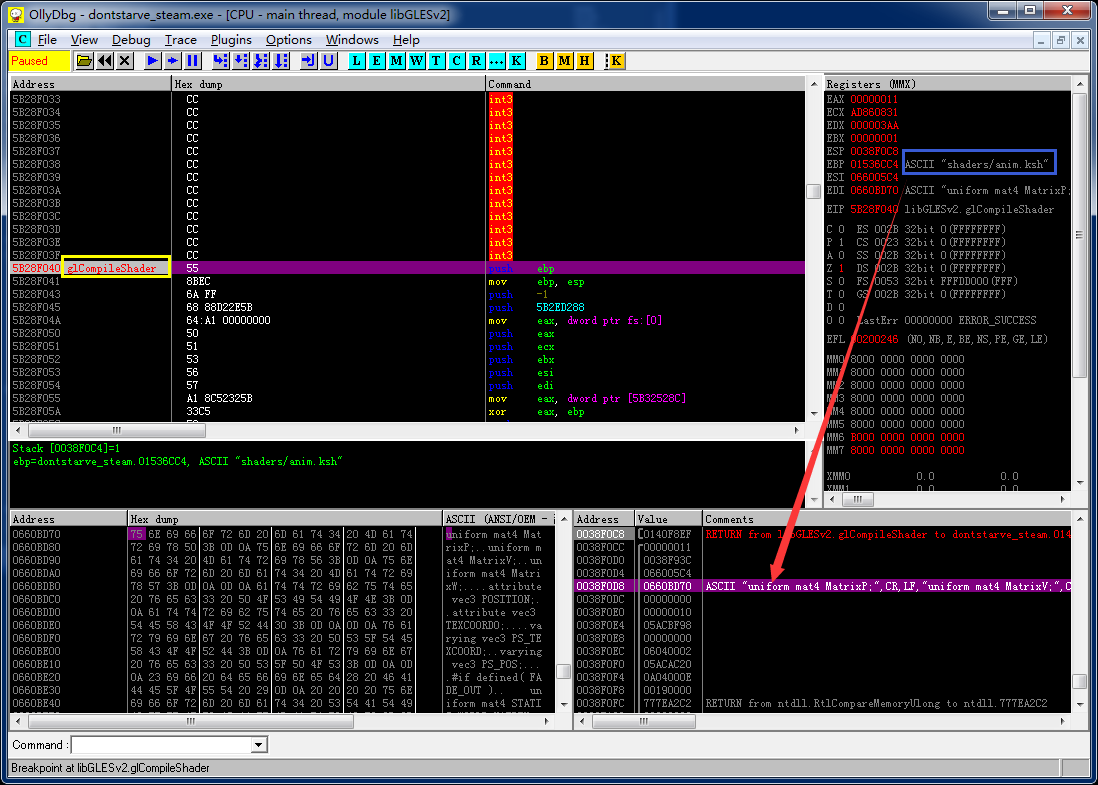
Task: Show Hardware breakpoints with orange H icon
Action: click(584, 61)
